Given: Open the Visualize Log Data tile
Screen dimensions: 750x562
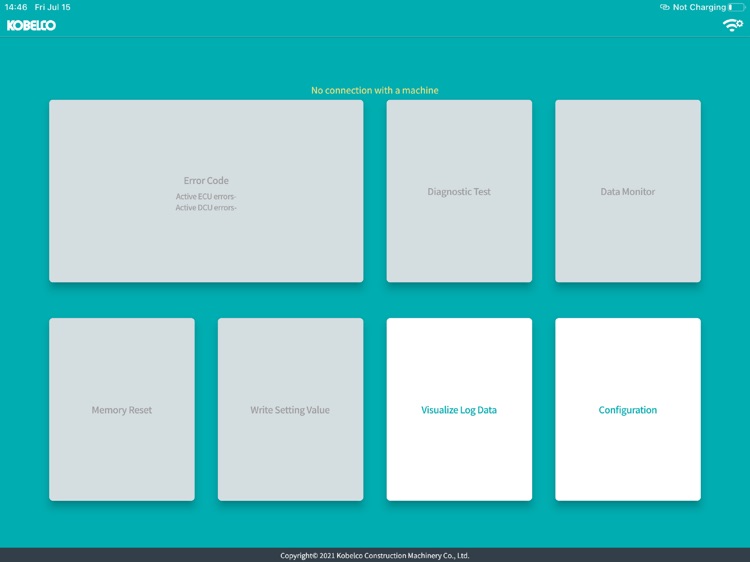Looking at the screenshot, I should pyautogui.click(x=459, y=409).
